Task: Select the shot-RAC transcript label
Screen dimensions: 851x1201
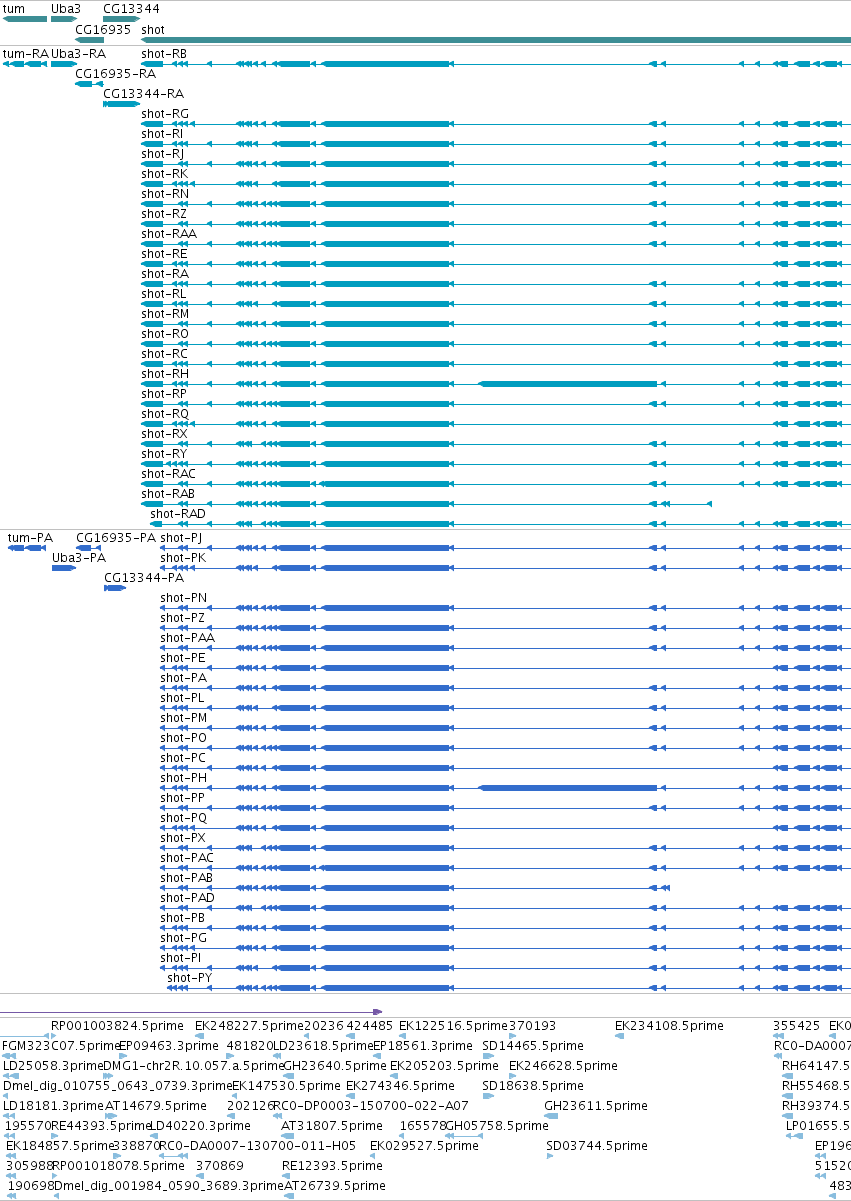Action: coord(168,474)
